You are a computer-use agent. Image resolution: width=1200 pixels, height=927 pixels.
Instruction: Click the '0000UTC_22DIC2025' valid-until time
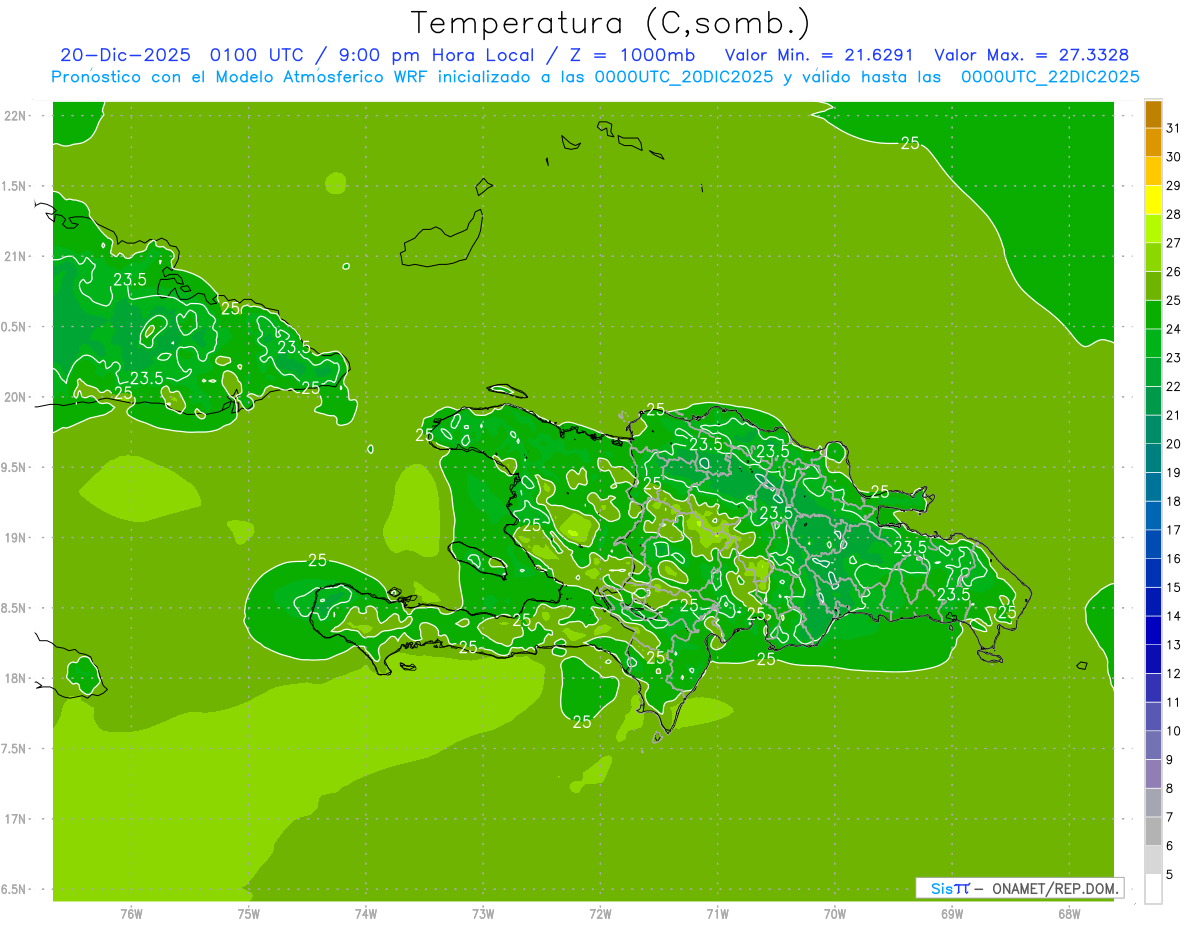tap(1050, 77)
